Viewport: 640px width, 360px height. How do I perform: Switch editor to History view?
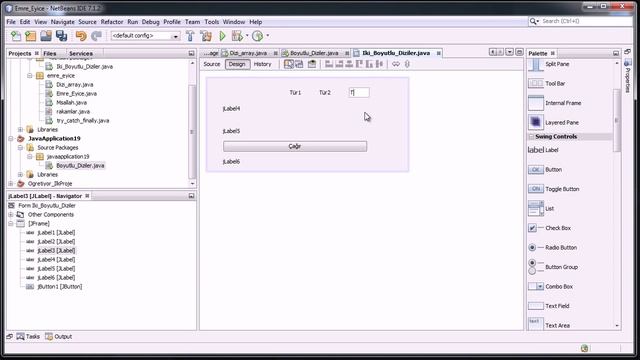click(262, 64)
